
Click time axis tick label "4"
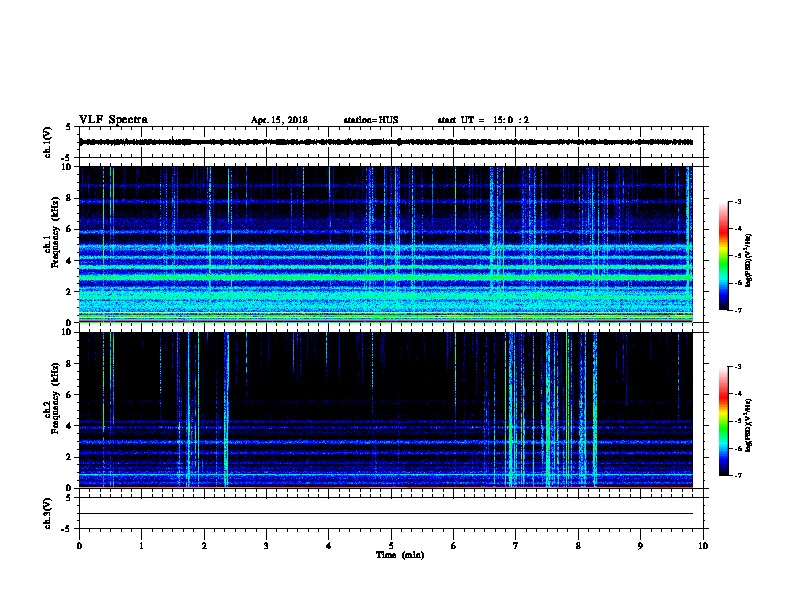tap(329, 546)
